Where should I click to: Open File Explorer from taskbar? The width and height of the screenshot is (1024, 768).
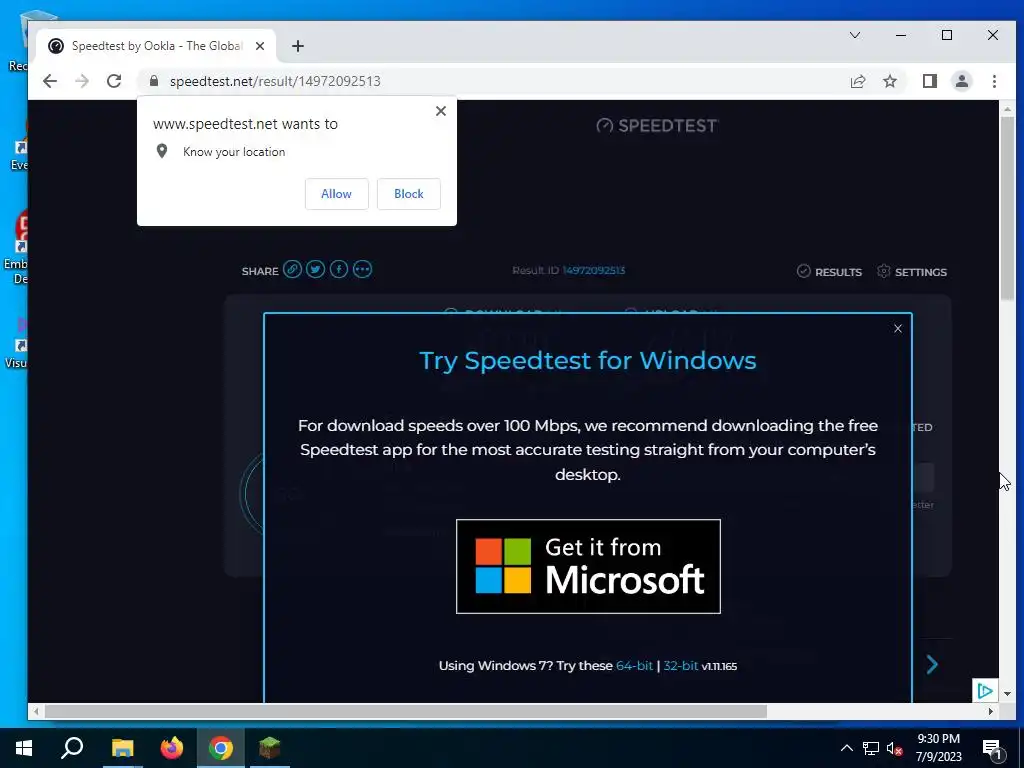pyautogui.click(x=122, y=748)
